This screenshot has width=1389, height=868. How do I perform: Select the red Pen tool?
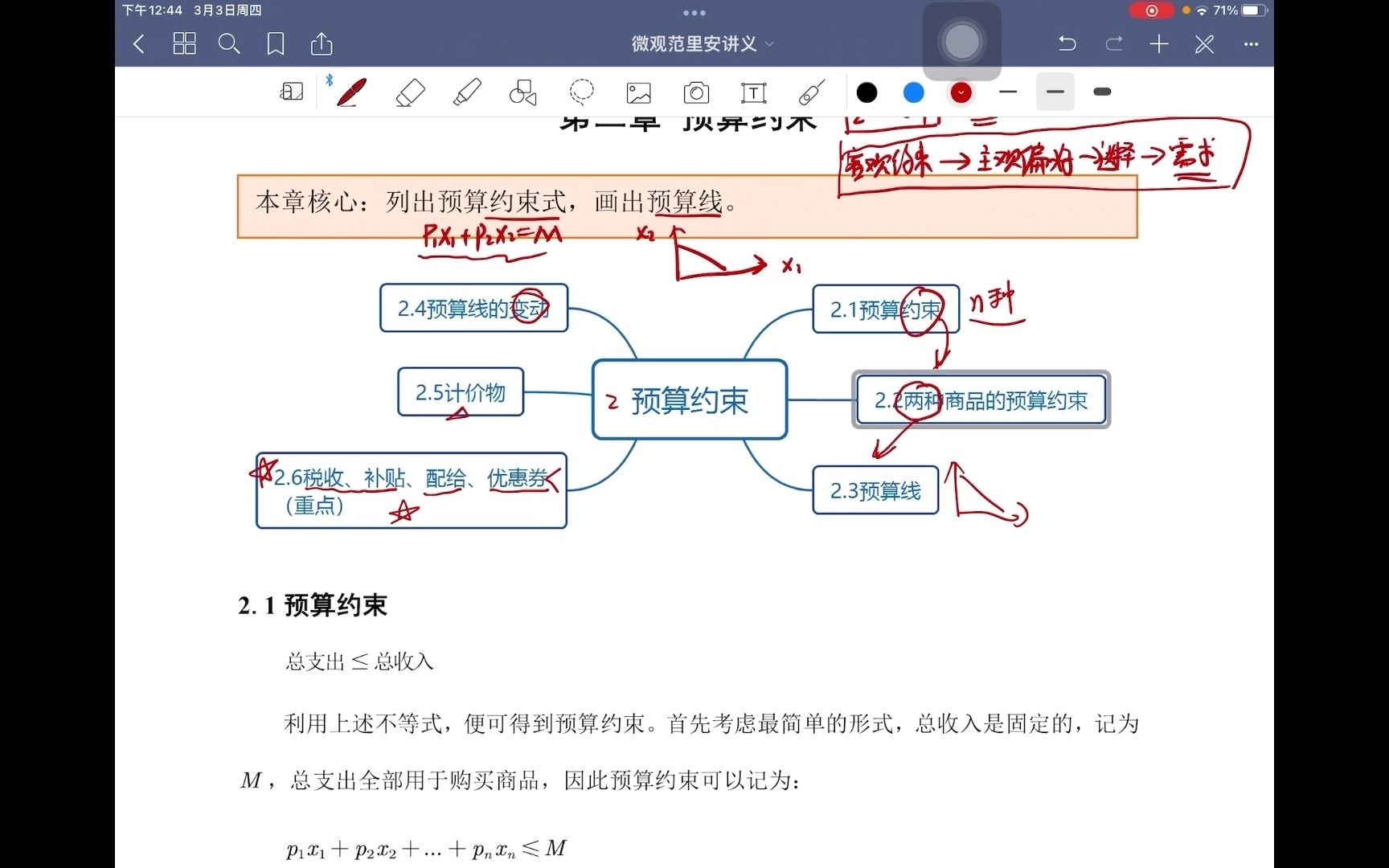pyautogui.click(x=351, y=92)
